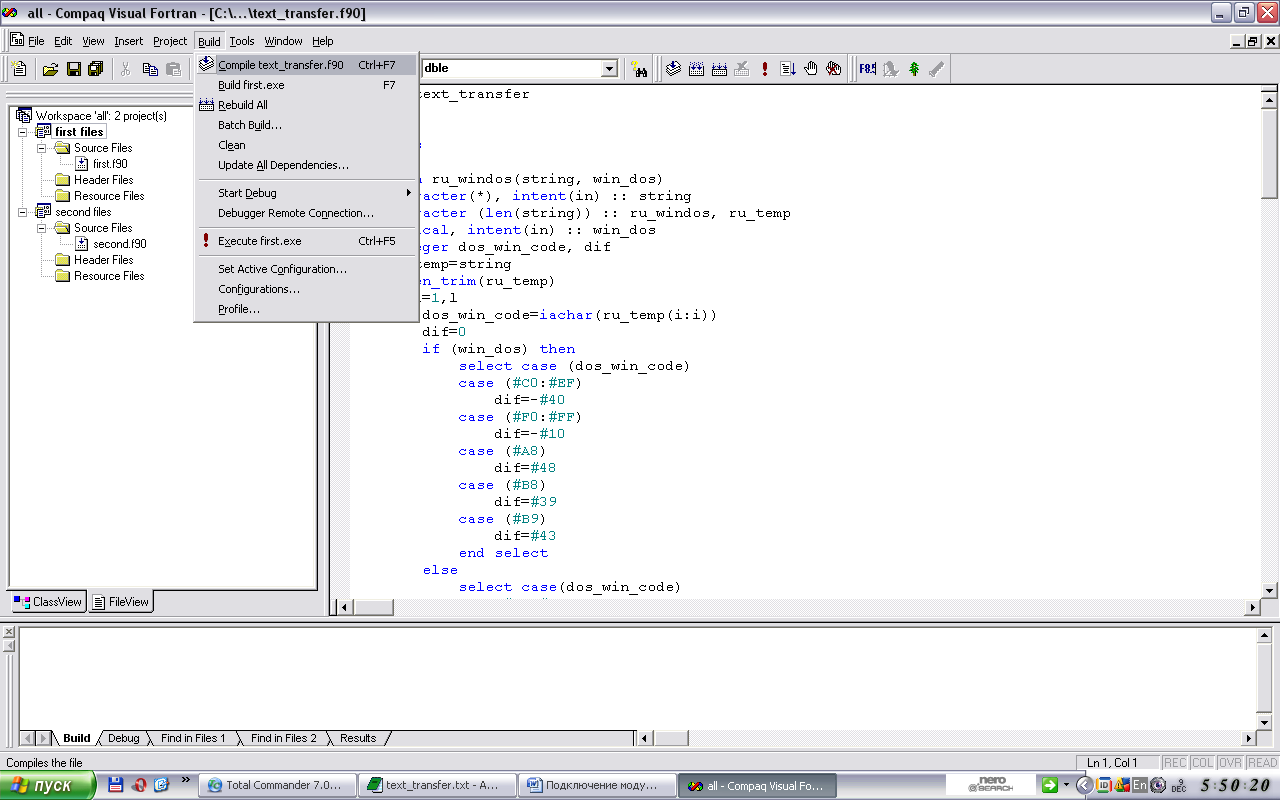Click into the 'dble' find text field
Screen dimensions: 1280x800
point(510,69)
